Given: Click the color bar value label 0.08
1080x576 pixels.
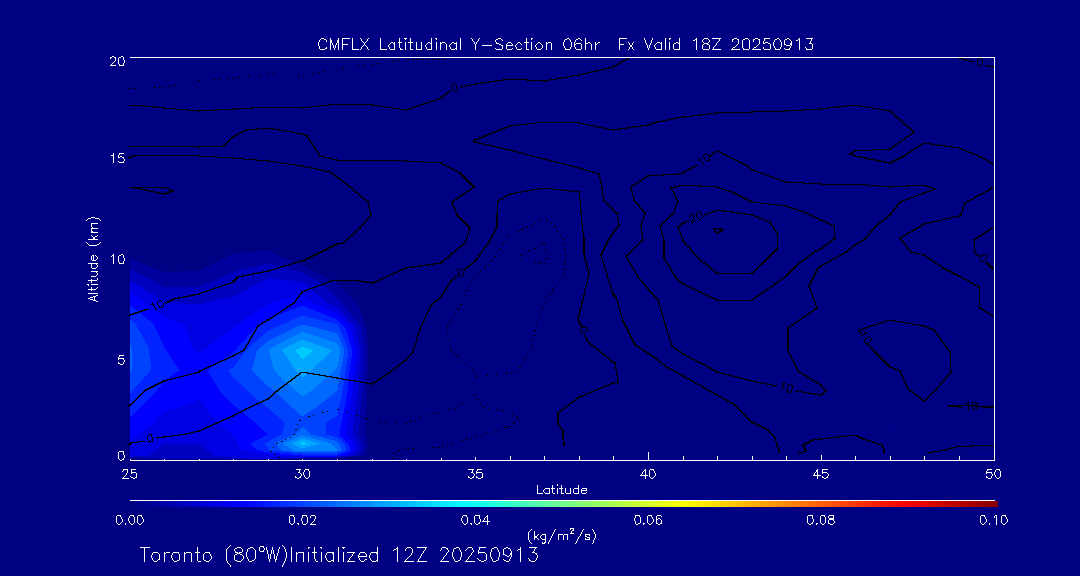Looking at the screenshot, I should click(820, 520).
